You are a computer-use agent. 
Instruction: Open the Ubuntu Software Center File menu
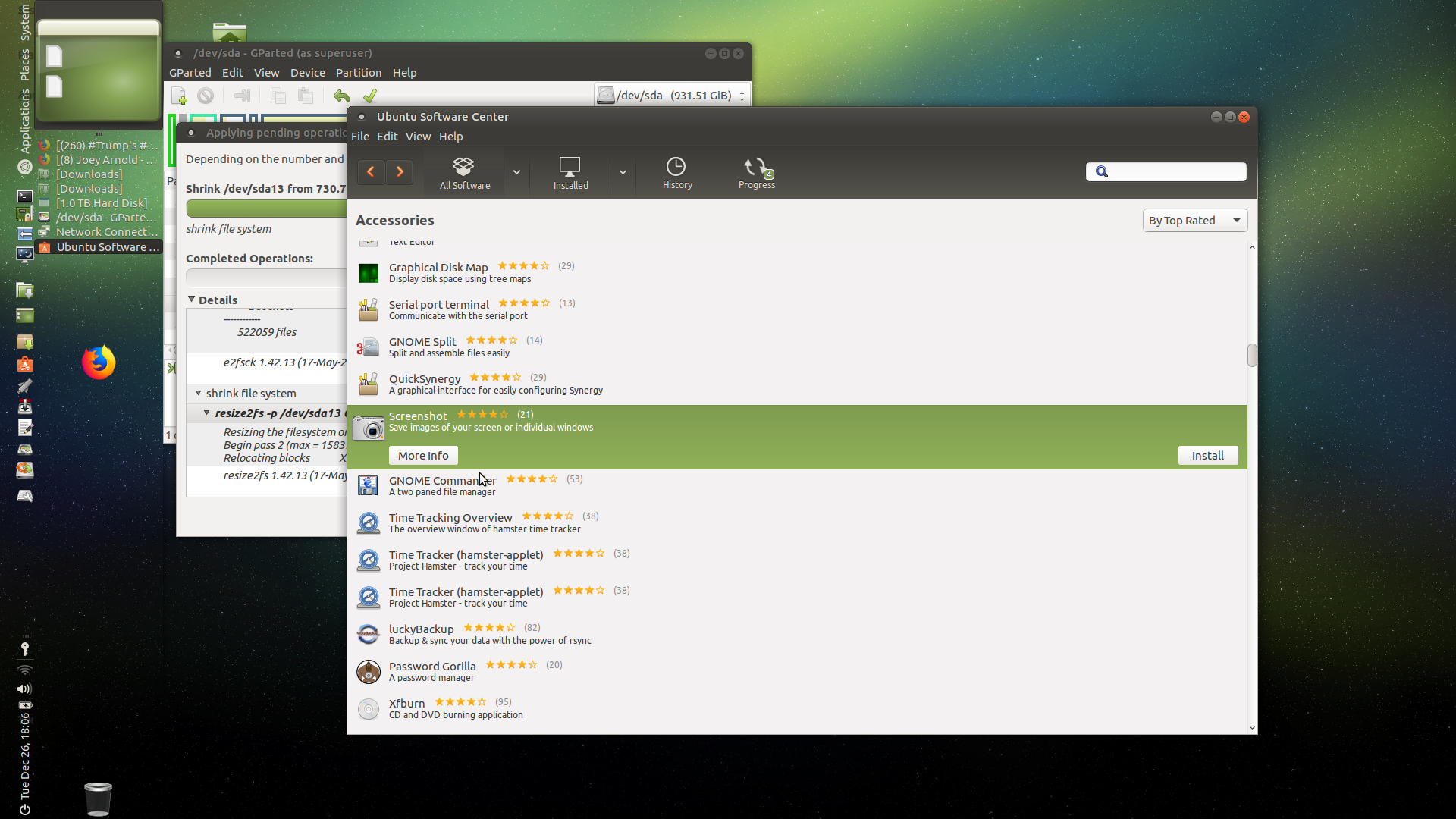click(359, 136)
